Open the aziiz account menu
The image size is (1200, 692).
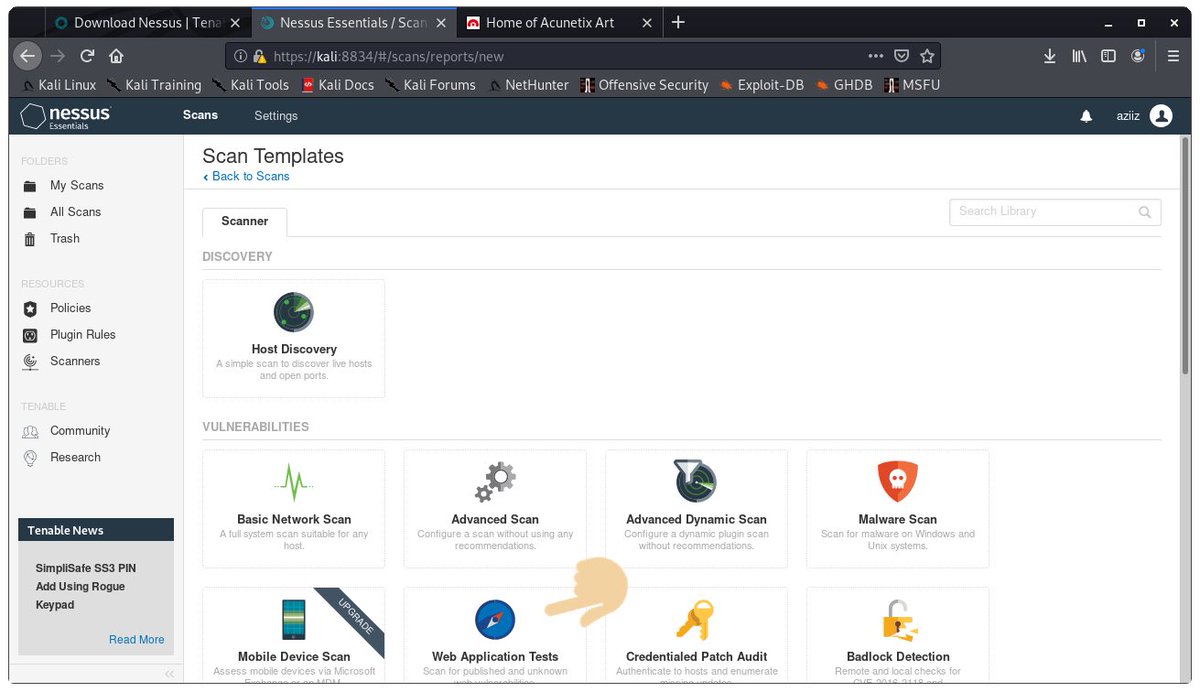[1128, 116]
